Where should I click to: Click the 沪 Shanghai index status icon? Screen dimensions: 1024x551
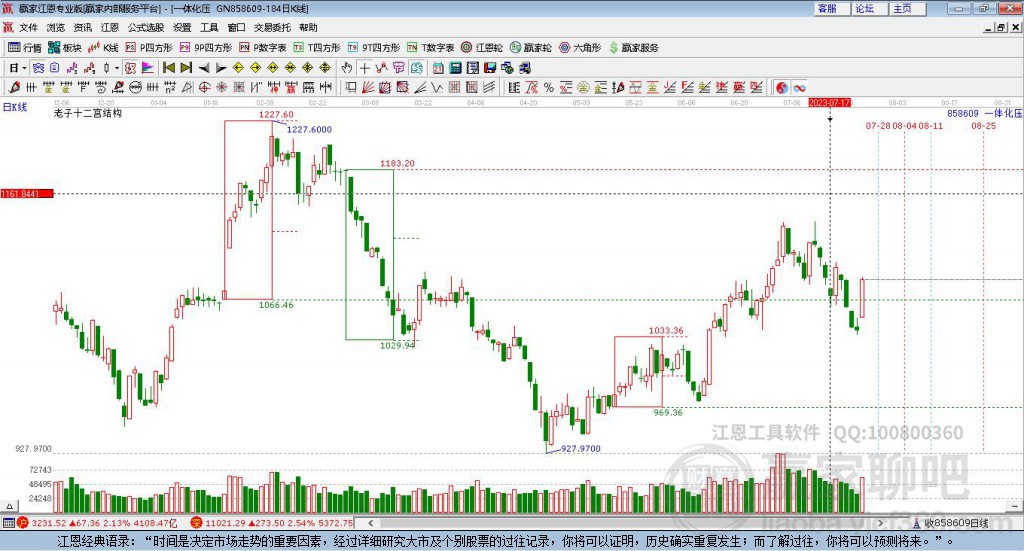coord(23,523)
